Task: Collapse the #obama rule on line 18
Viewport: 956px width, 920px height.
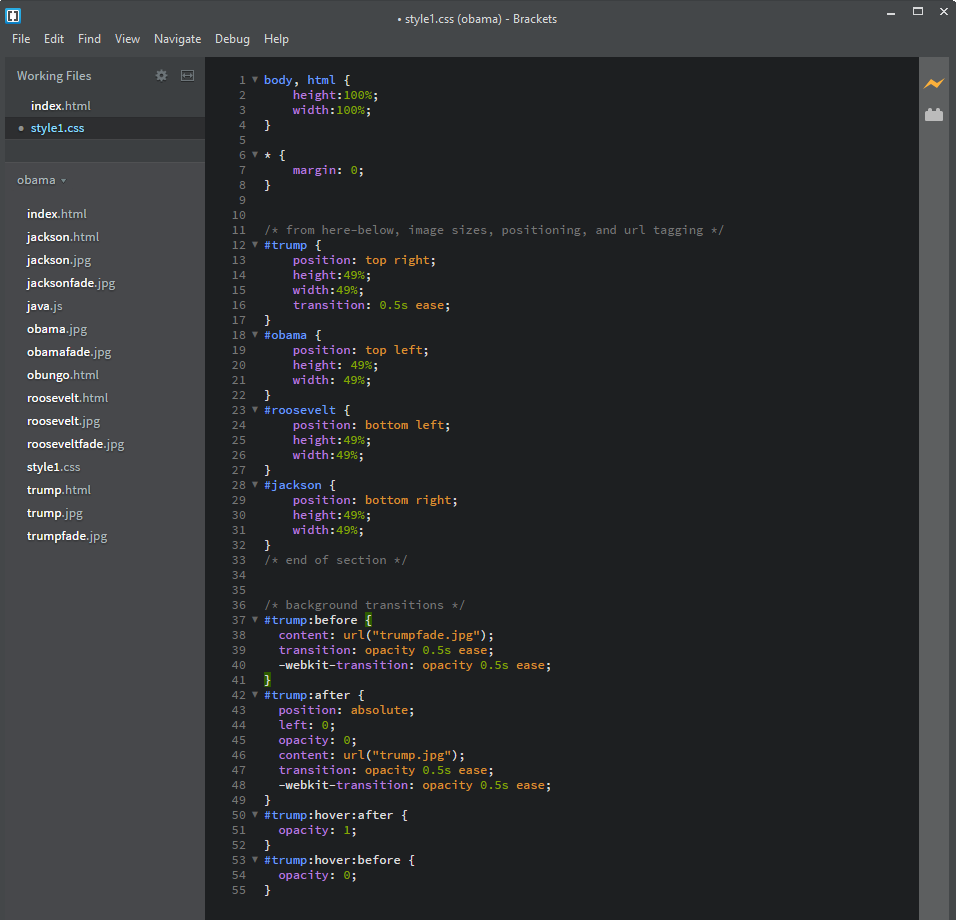Action: 255,334
